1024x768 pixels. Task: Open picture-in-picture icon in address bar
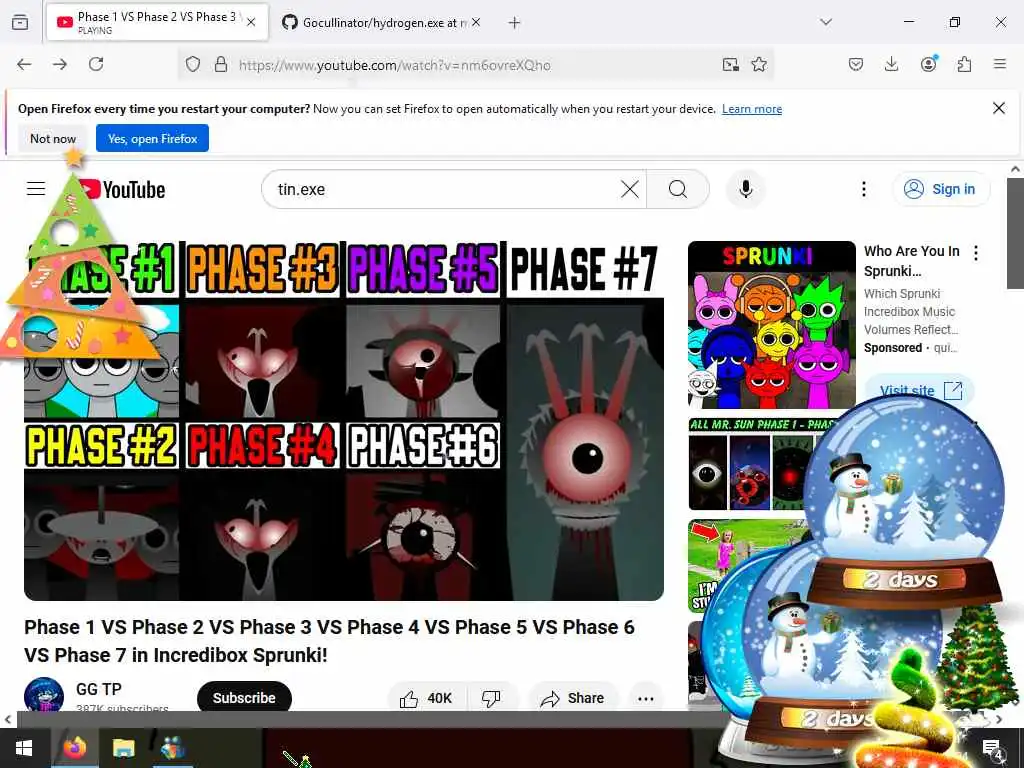(730, 64)
